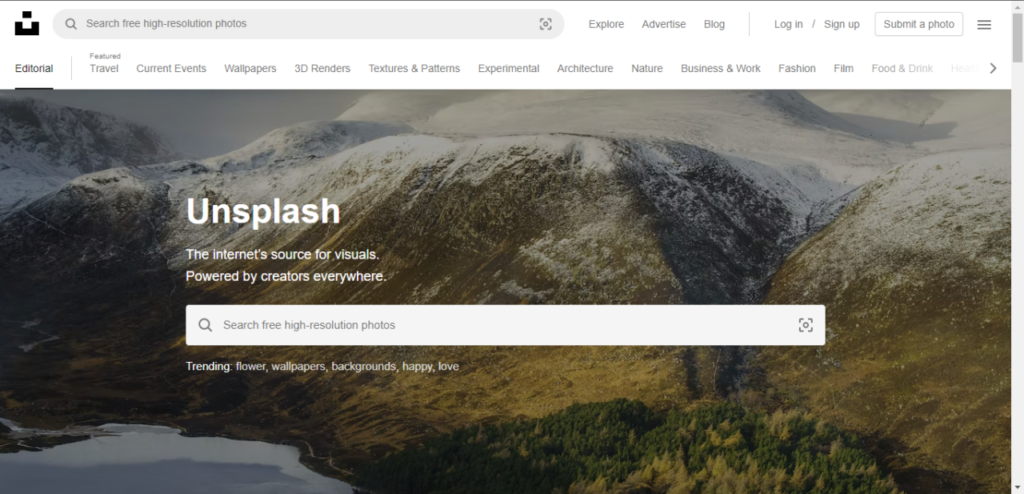The height and width of the screenshot is (494, 1024).
Task: Switch to Fashion topic
Action: click(x=797, y=69)
